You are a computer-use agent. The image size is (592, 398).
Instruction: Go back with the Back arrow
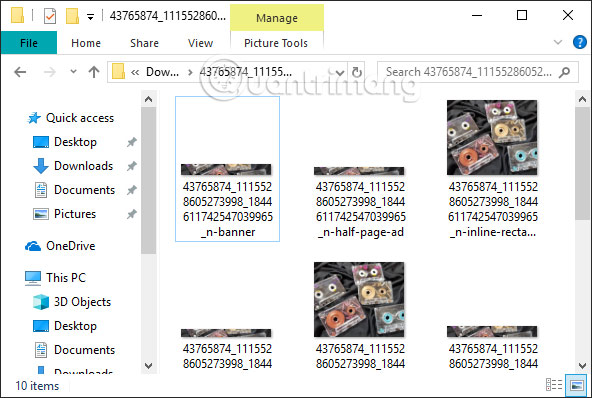[20, 72]
